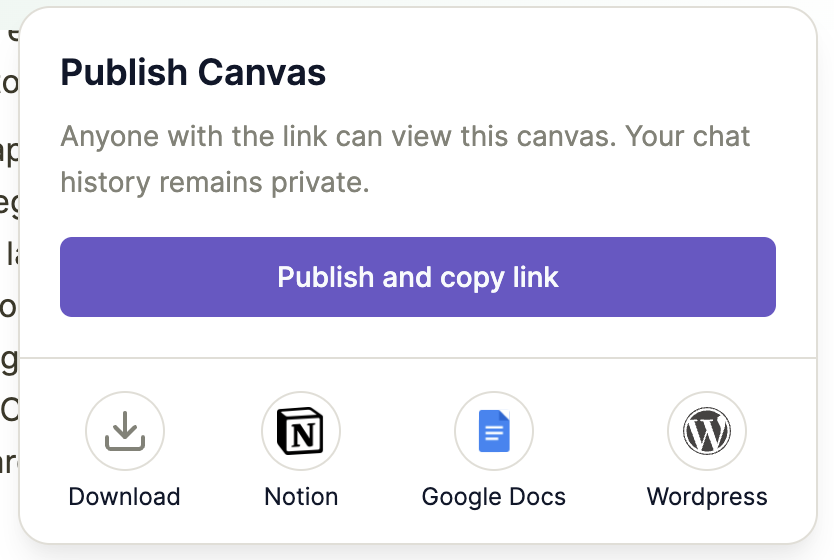Click the "Notion" text label
The width and height of the screenshot is (834, 560).
point(301,497)
